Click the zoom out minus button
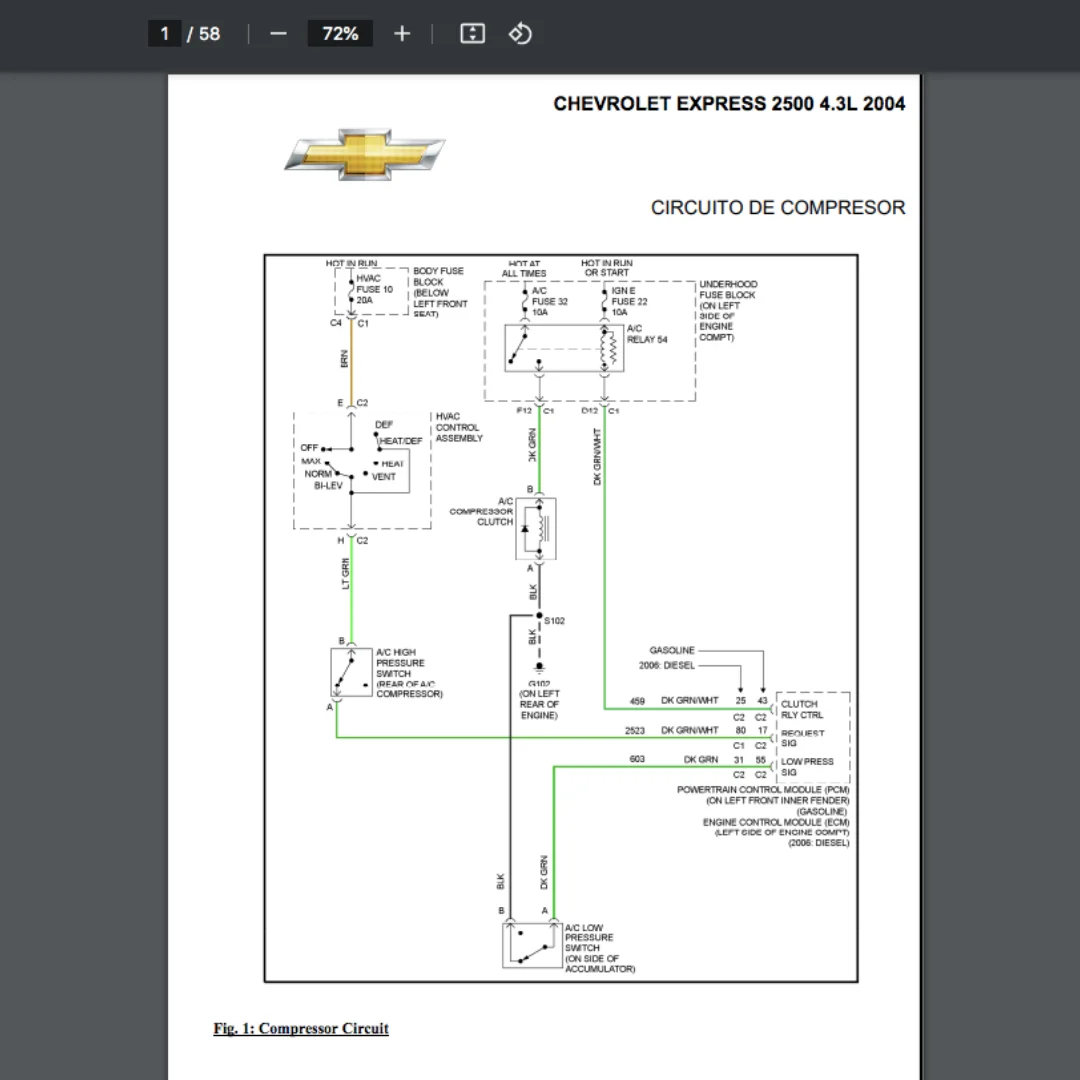This screenshot has height=1080, width=1080. coord(278,34)
